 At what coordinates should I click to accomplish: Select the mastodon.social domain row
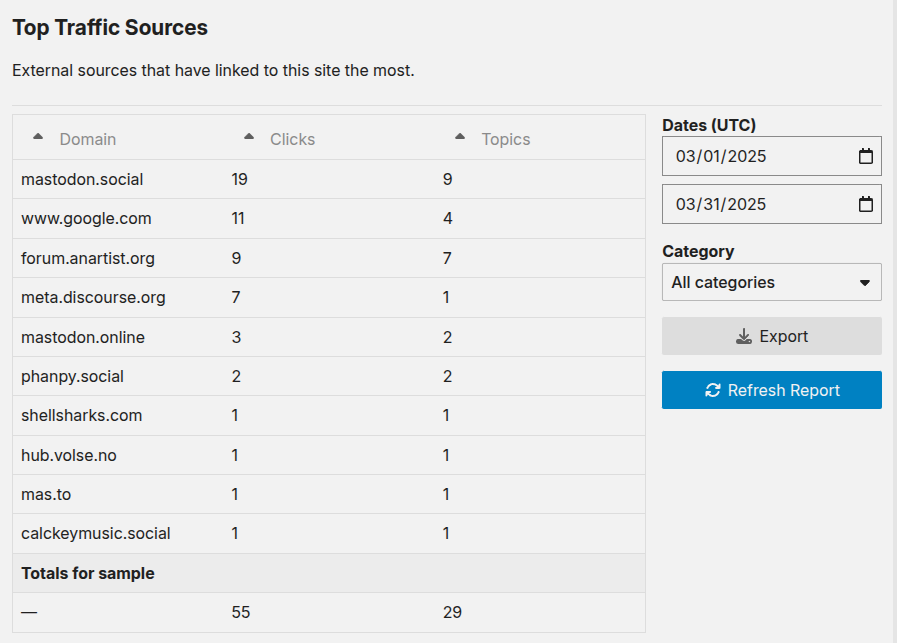(x=329, y=179)
